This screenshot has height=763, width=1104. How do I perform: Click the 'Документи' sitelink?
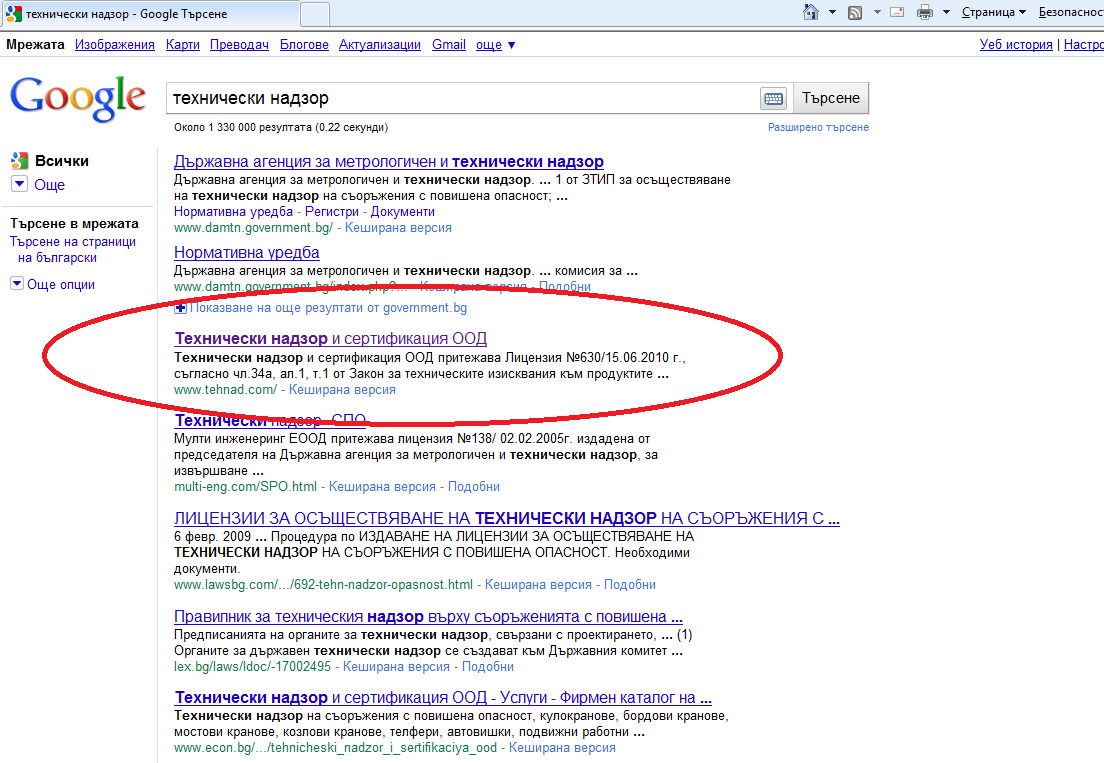pyautogui.click(x=403, y=211)
